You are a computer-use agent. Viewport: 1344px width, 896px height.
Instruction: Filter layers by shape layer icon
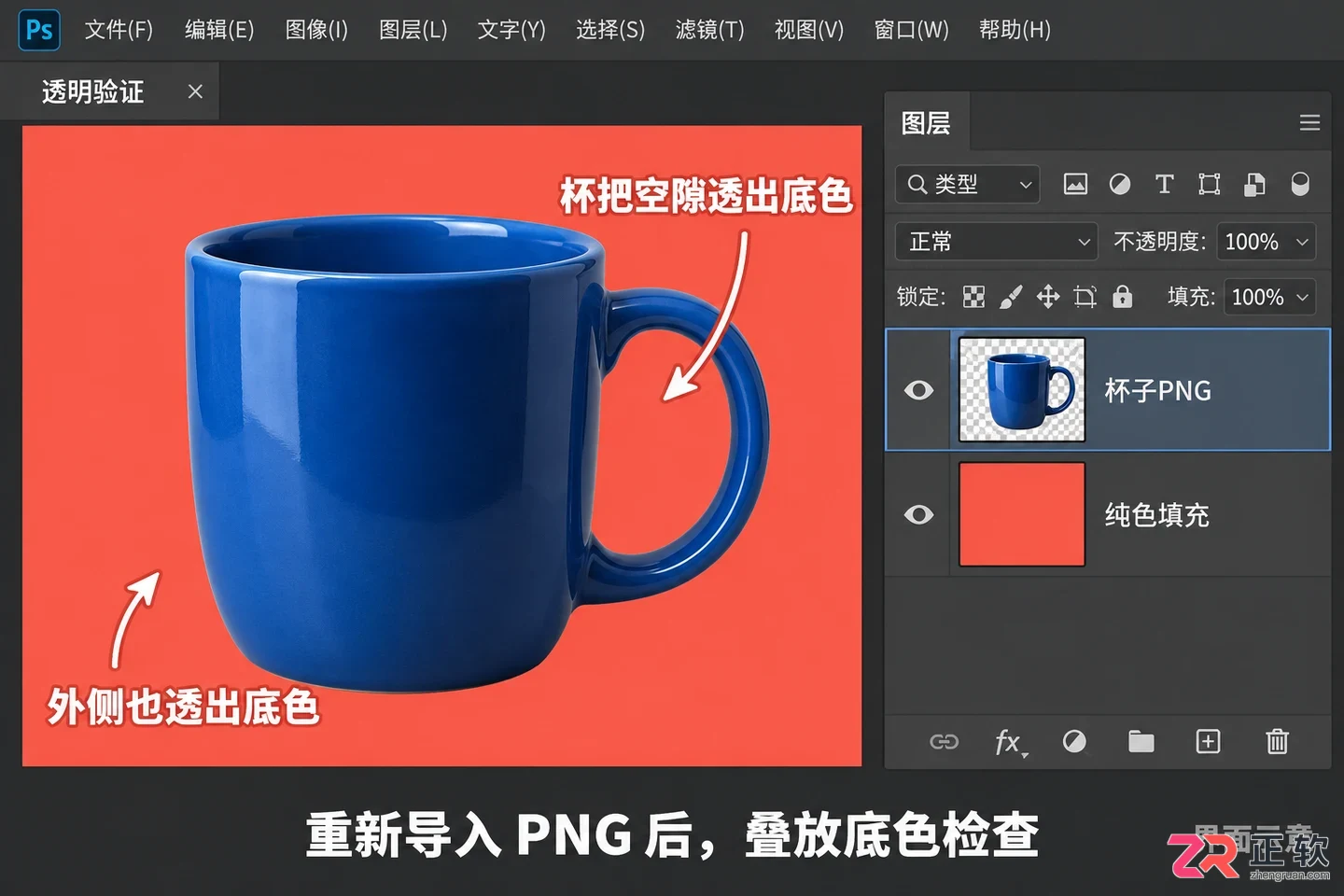(x=1209, y=184)
